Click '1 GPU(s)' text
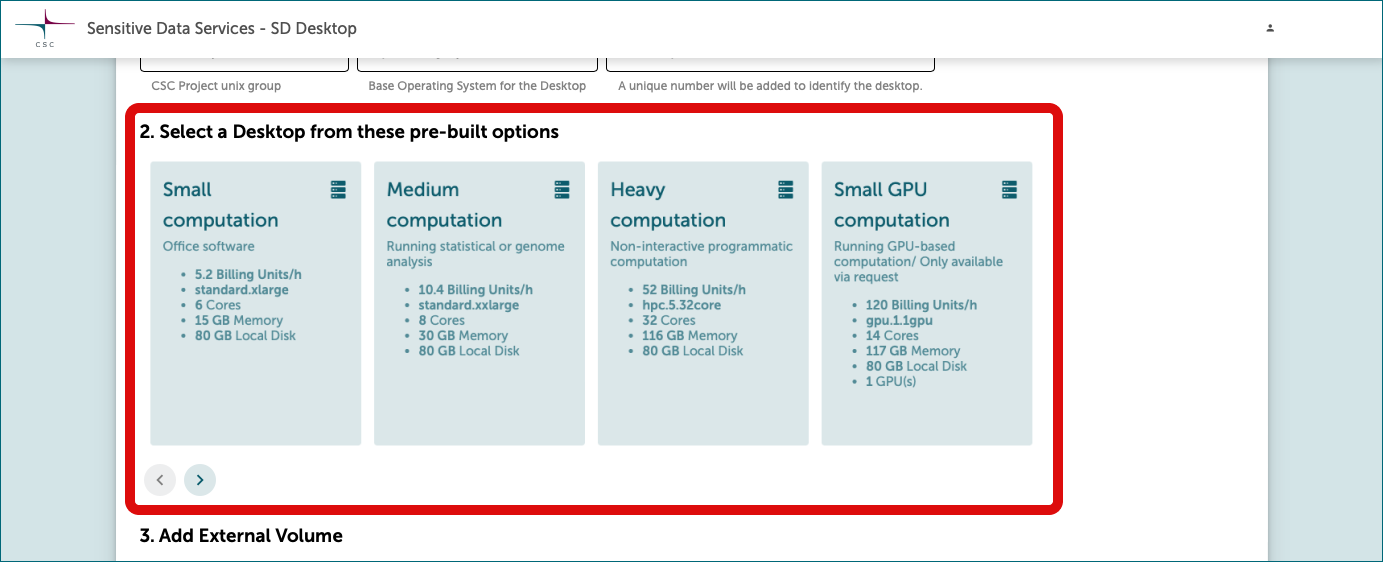The height and width of the screenshot is (562, 1383). coord(891,381)
